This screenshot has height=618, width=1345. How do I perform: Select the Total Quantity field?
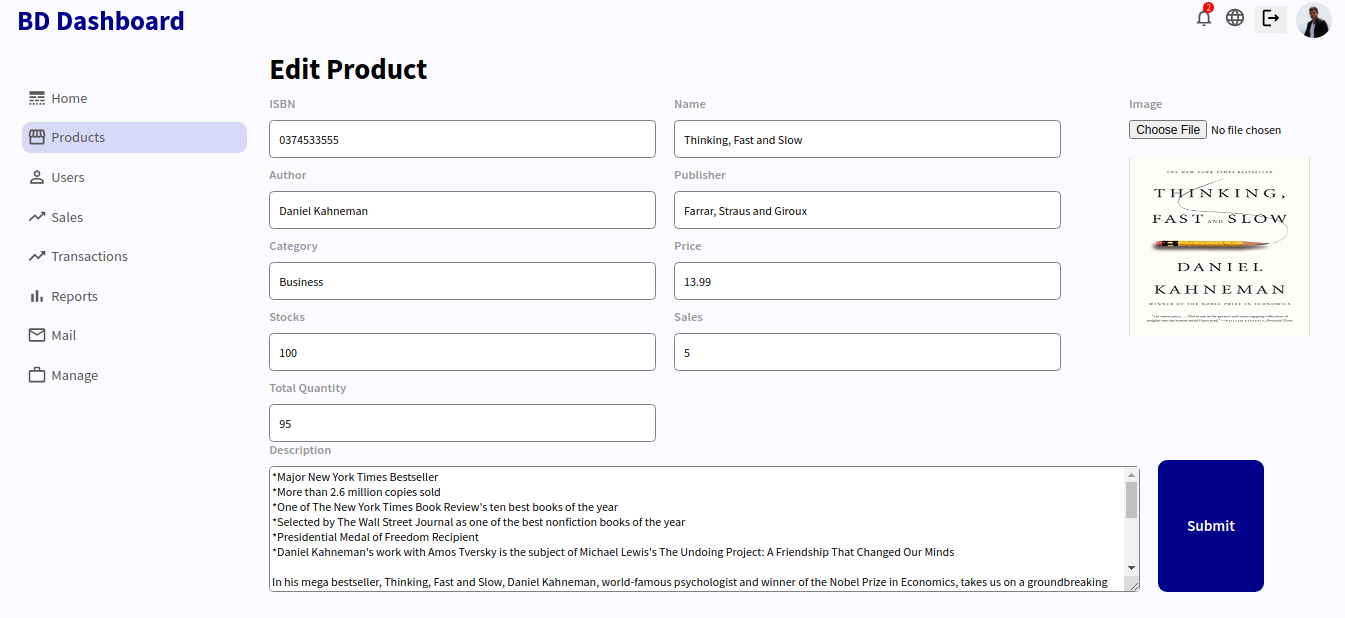(x=462, y=423)
